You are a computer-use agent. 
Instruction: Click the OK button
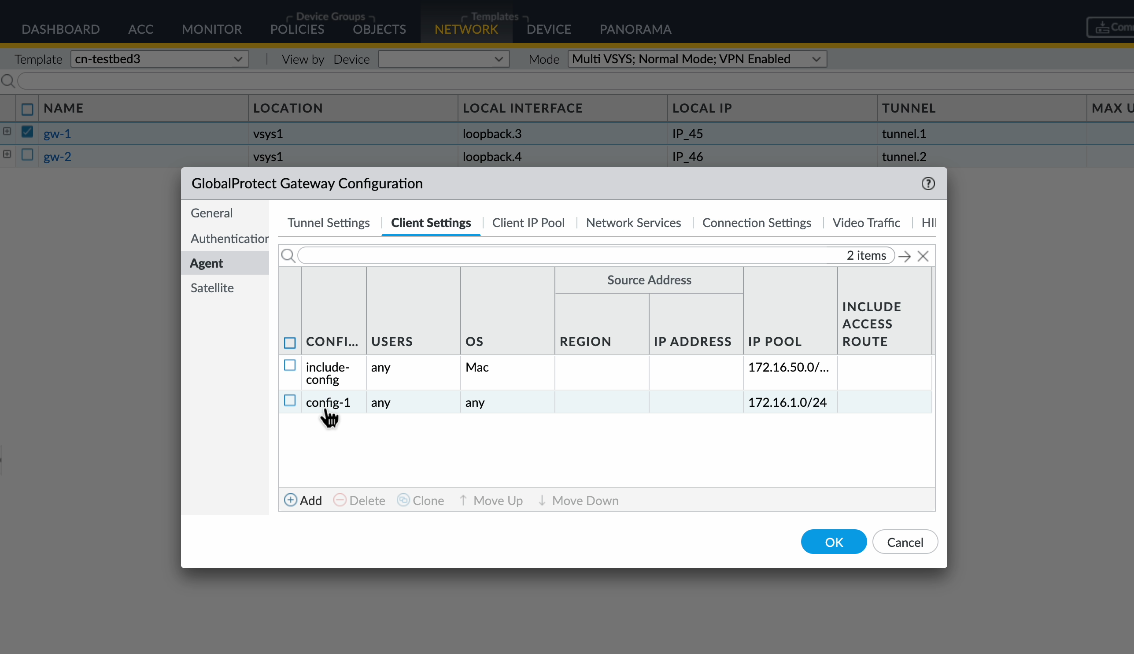834,542
